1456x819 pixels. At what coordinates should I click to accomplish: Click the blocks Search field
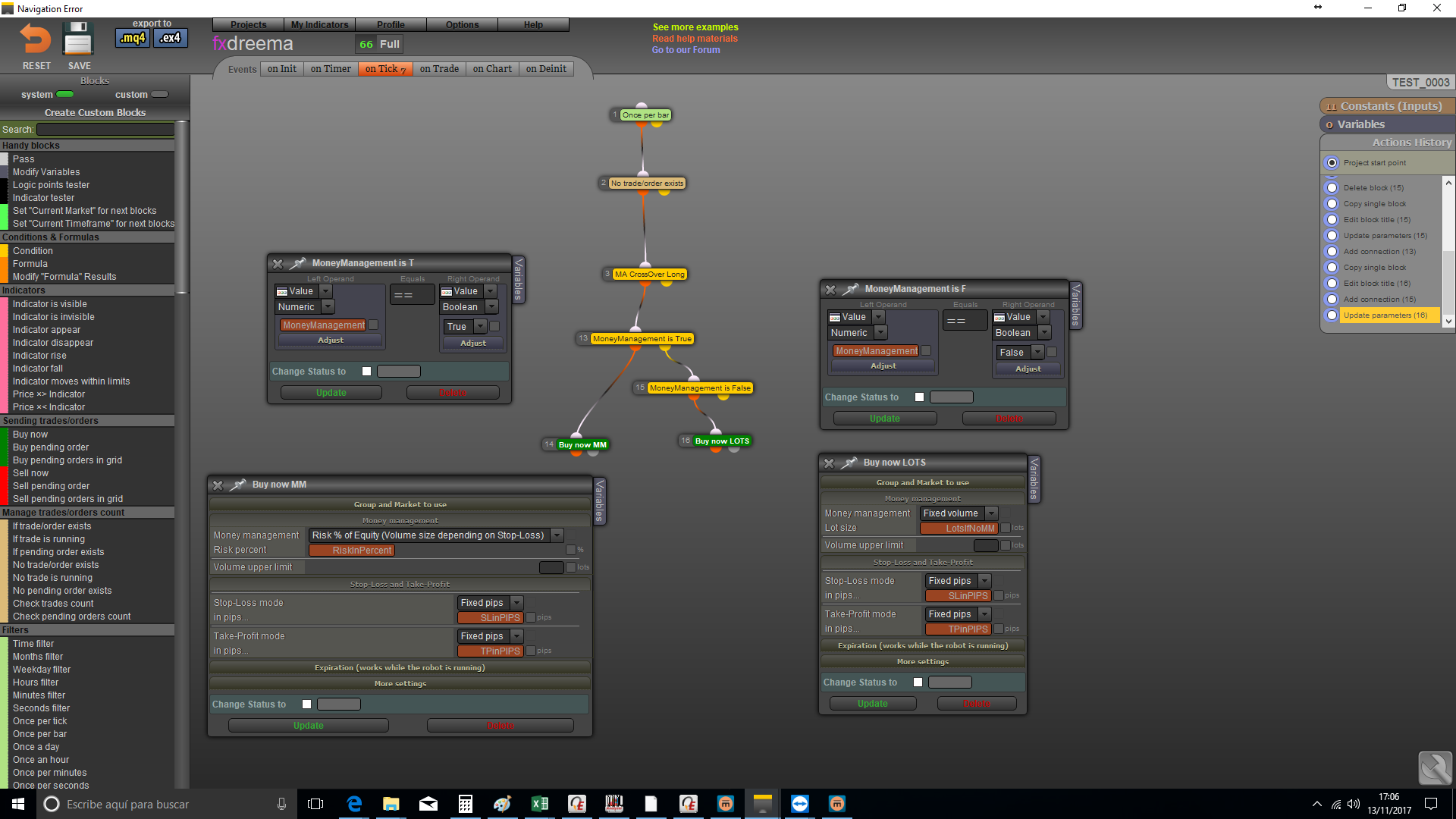105,130
